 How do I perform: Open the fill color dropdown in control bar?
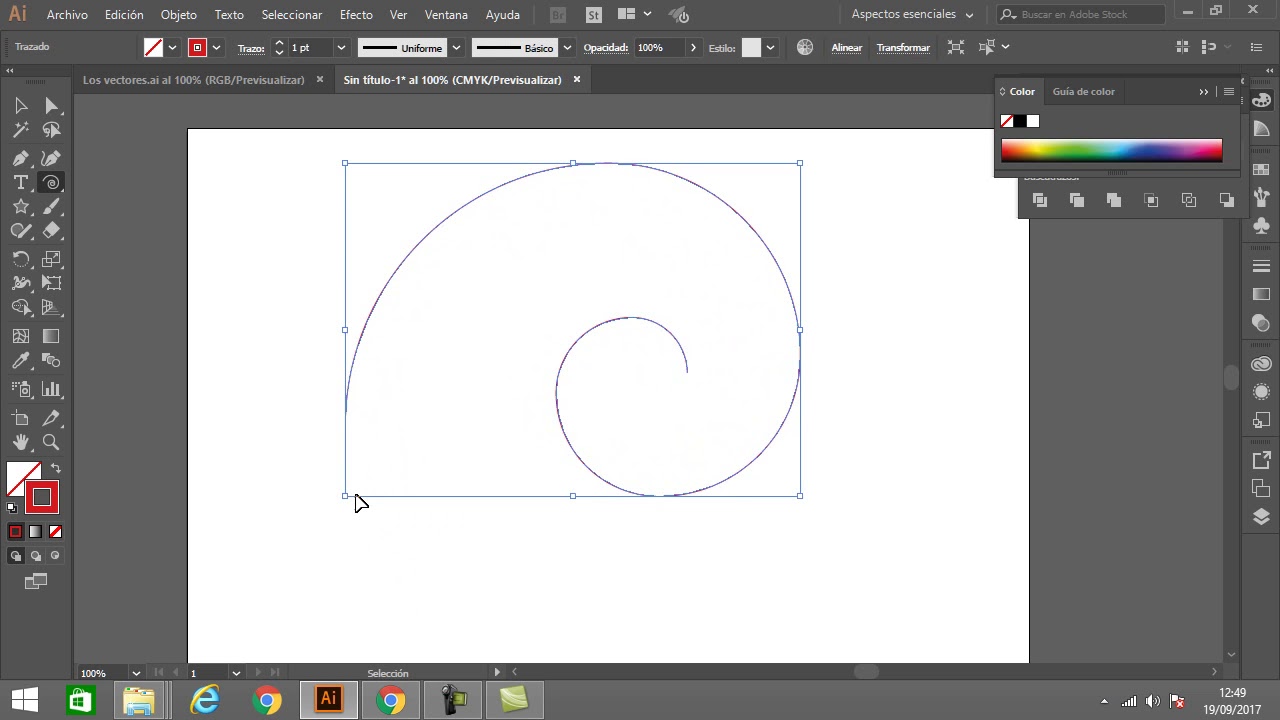coord(172,48)
